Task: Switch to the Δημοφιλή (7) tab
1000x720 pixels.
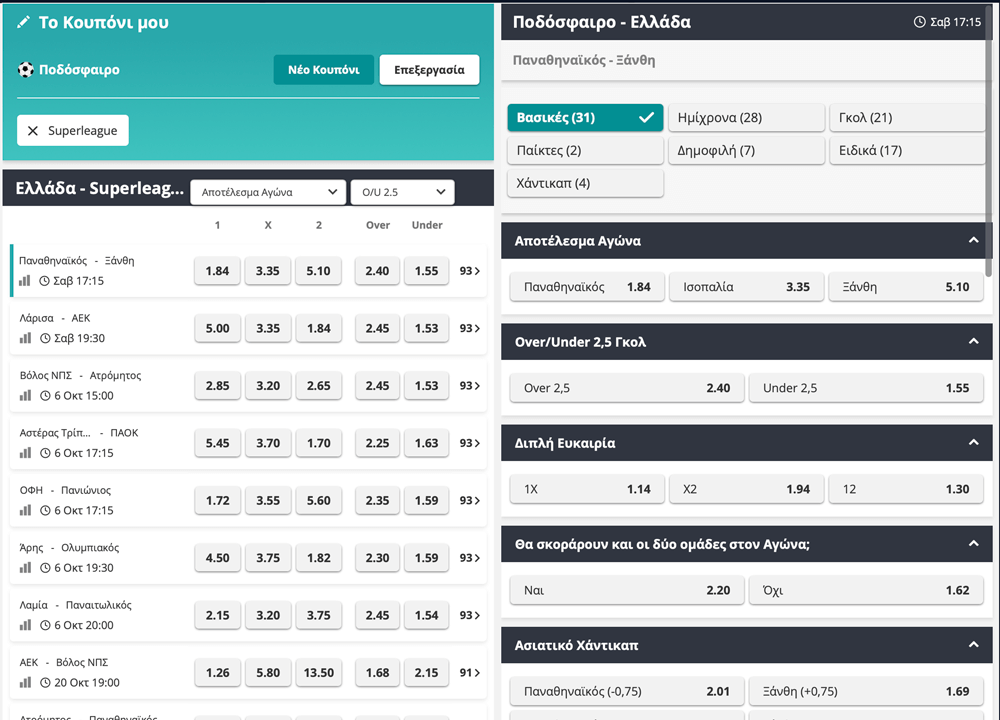Action: (x=746, y=151)
